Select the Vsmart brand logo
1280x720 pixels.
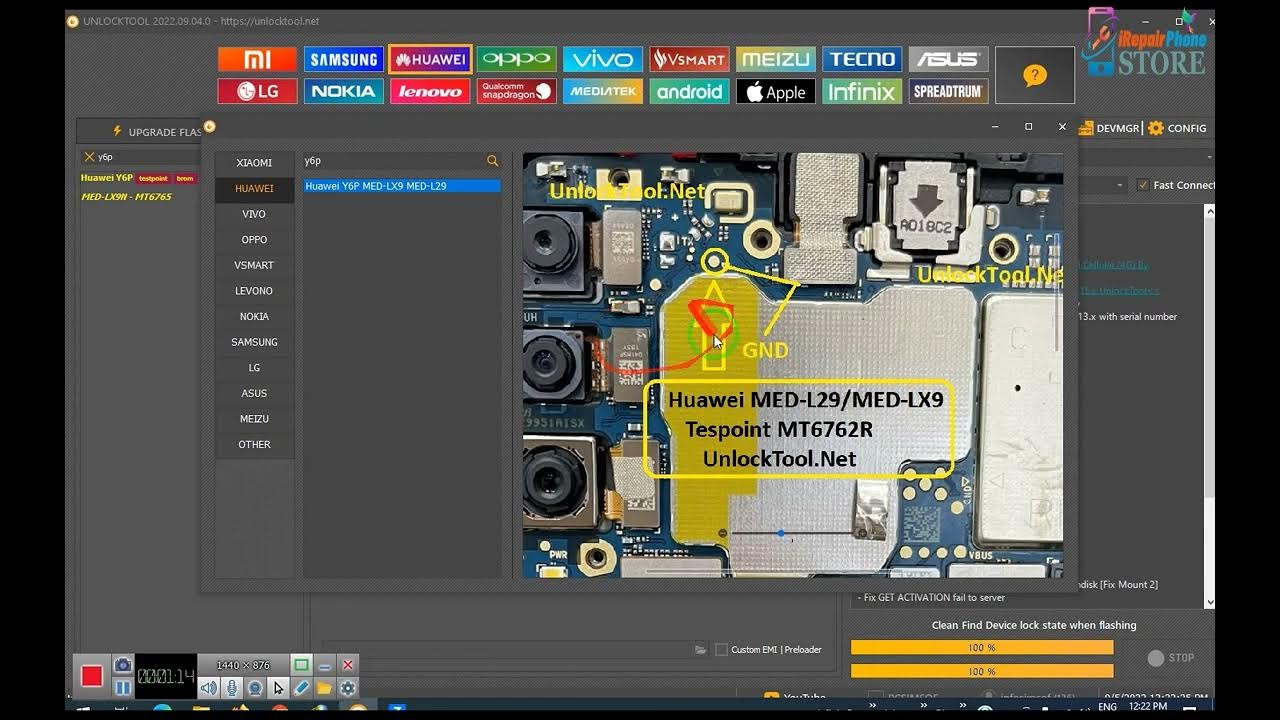[x=689, y=59]
